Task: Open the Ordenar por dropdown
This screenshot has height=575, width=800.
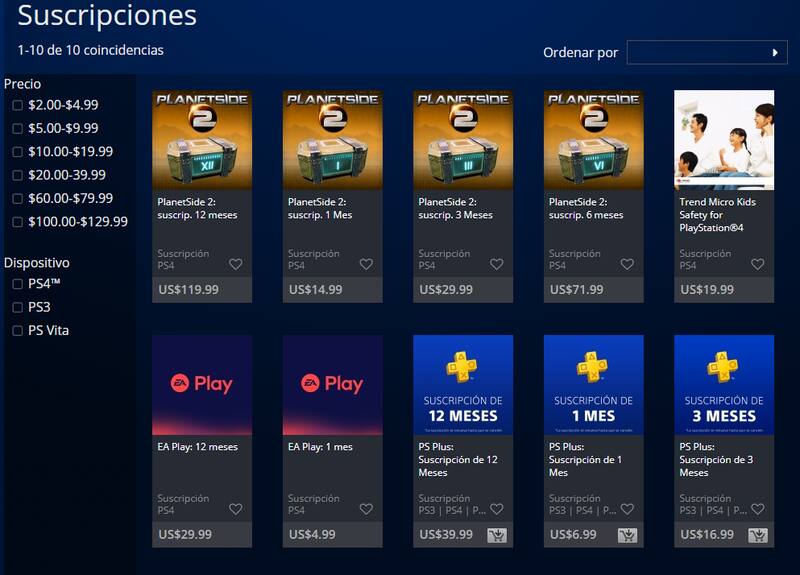Action: click(x=707, y=53)
